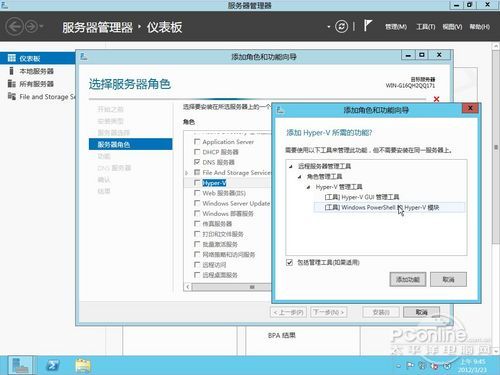Uncheck the DNS server role checkbox

click(x=197, y=162)
